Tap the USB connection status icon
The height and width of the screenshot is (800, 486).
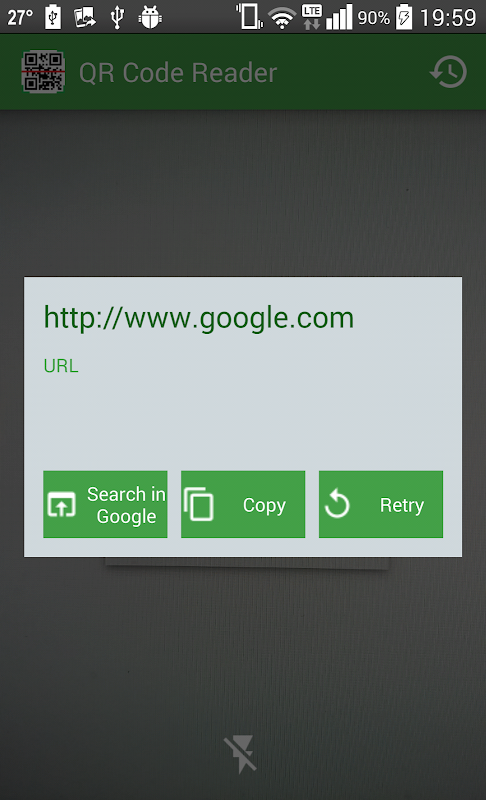click(117, 17)
